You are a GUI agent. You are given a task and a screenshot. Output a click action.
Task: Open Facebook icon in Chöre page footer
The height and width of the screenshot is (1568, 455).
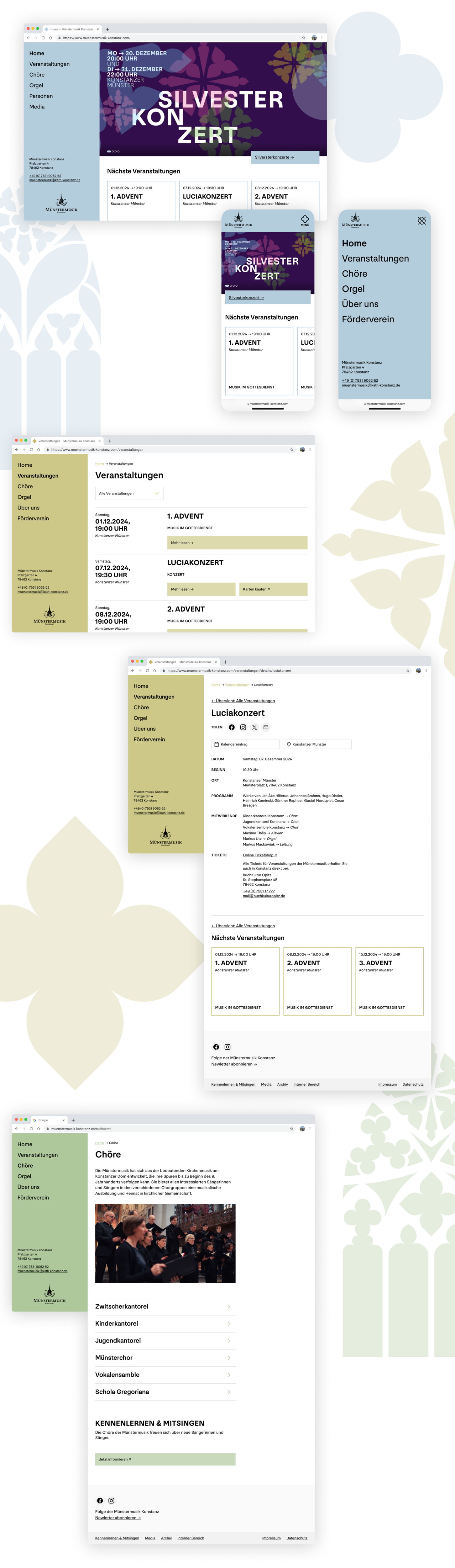coord(100,1501)
